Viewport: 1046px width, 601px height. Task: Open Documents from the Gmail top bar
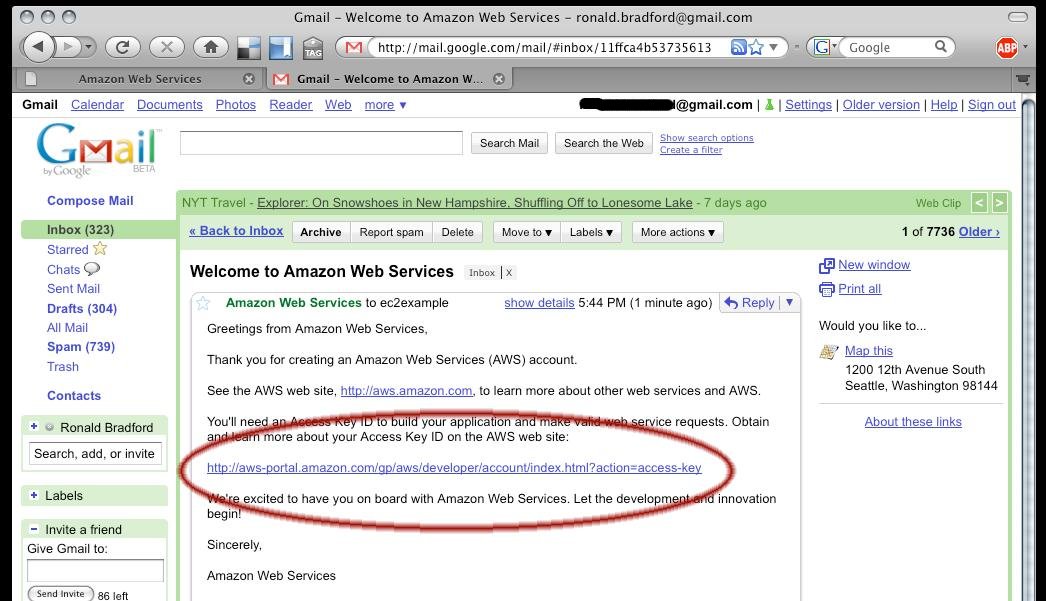pyautogui.click(x=169, y=105)
